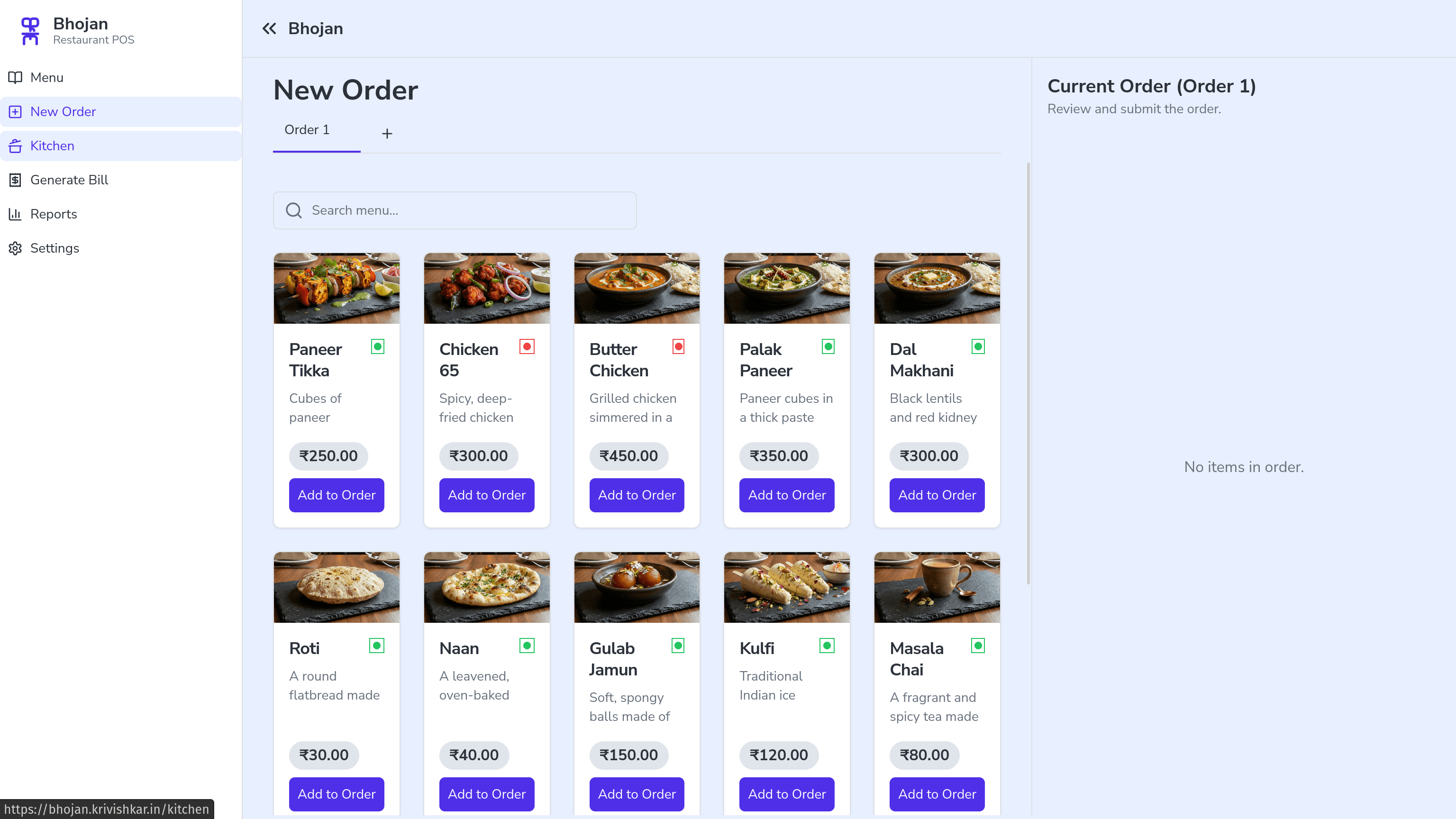Image resolution: width=1456 pixels, height=819 pixels.
Task: Open Settings using the gear icon
Action: [x=15, y=248]
